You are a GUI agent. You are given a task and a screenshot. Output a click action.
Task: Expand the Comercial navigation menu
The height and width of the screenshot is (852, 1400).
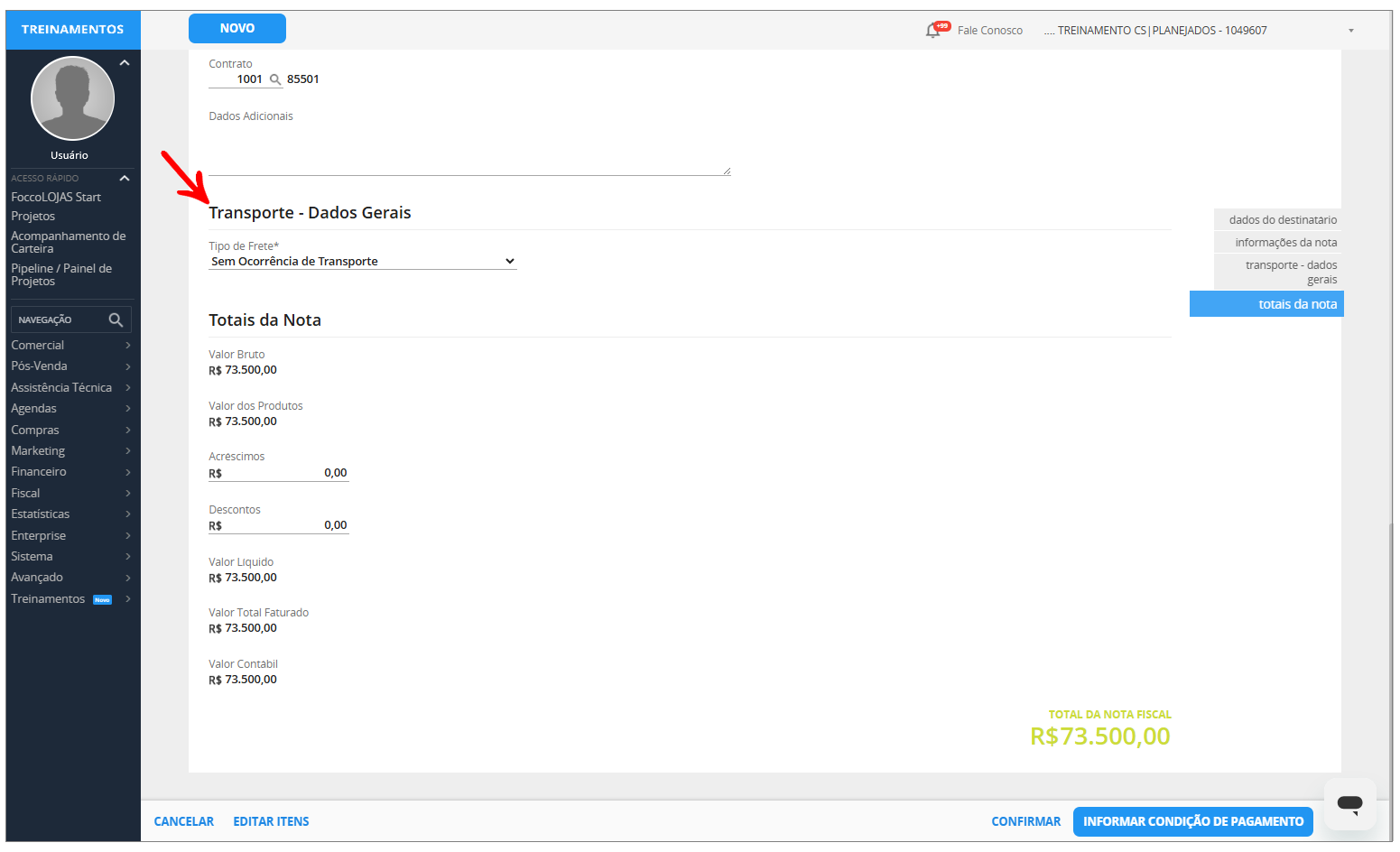(x=70, y=346)
